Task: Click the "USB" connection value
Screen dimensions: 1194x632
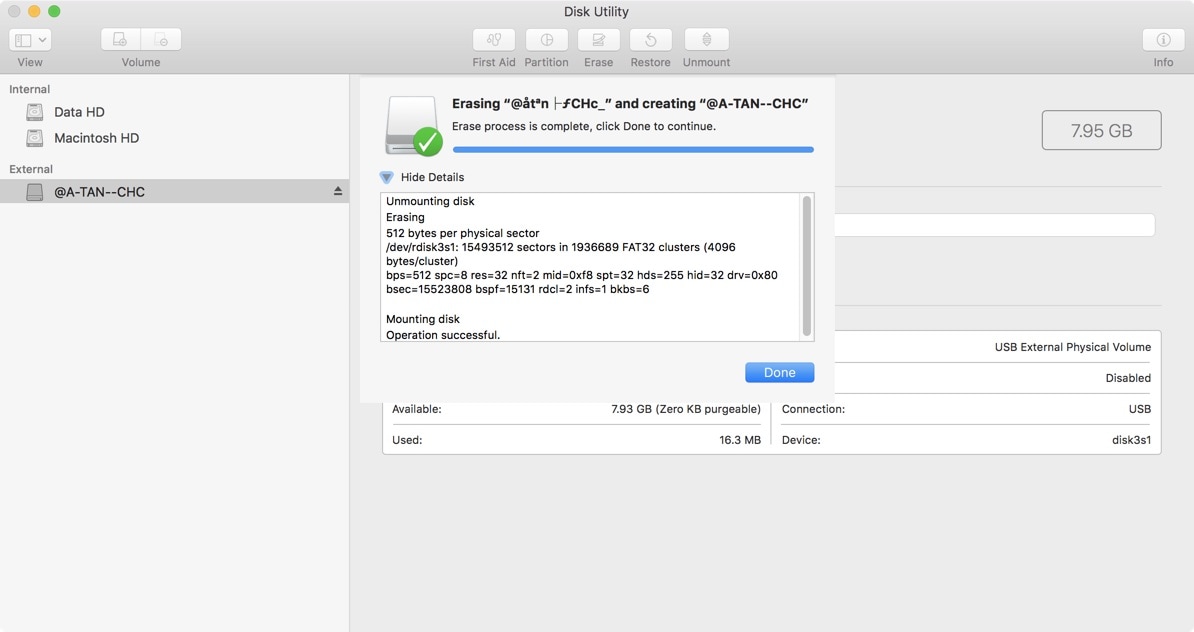Action: [1139, 409]
